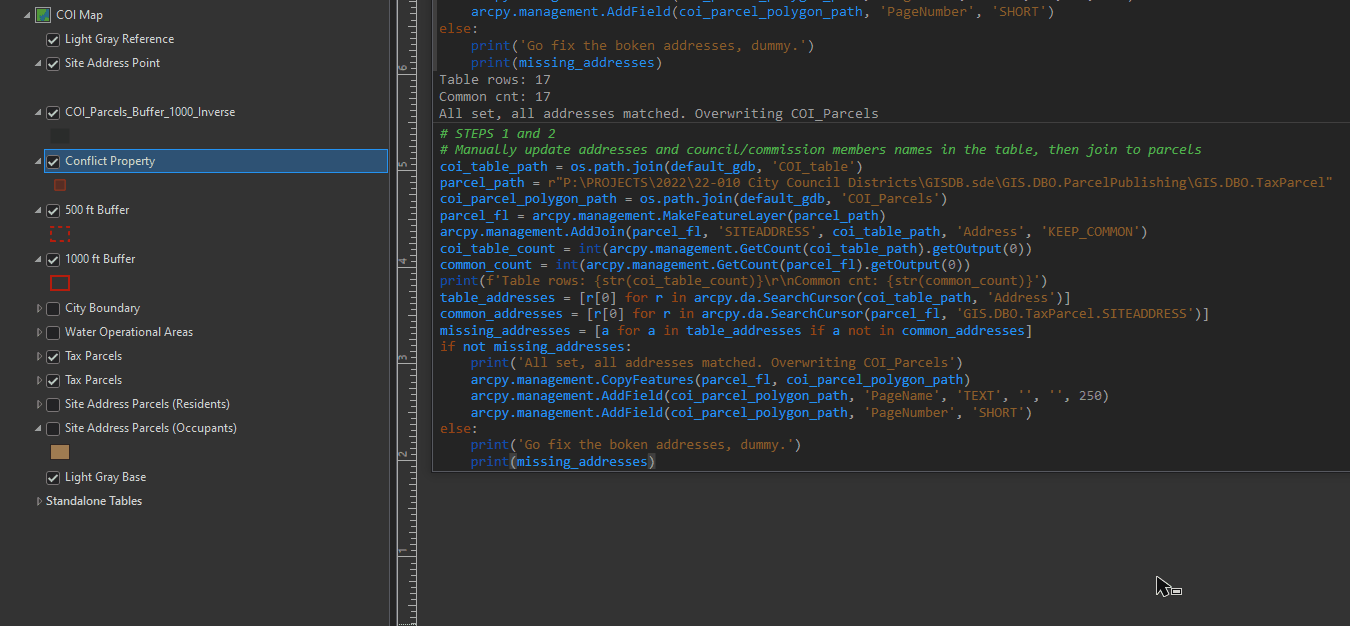1350x626 pixels.
Task: Collapse Site Address Parcels (Occupants) layer
Action: pyautogui.click(x=39, y=429)
